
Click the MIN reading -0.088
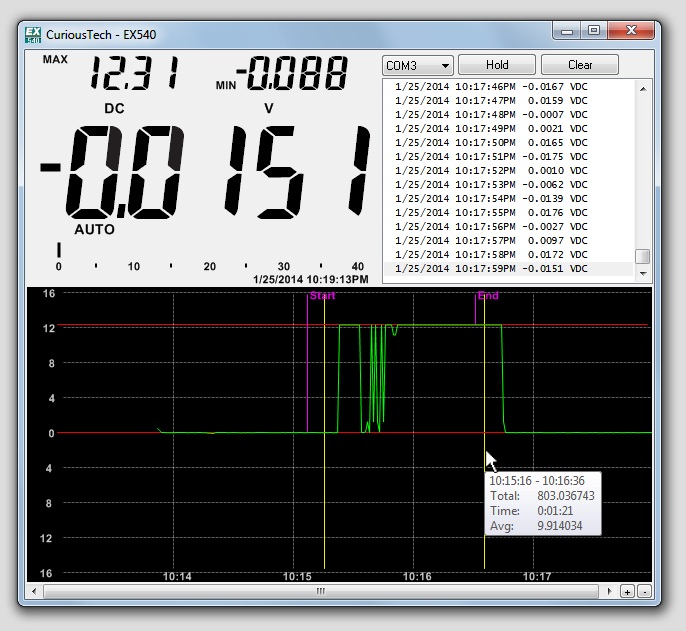292,73
